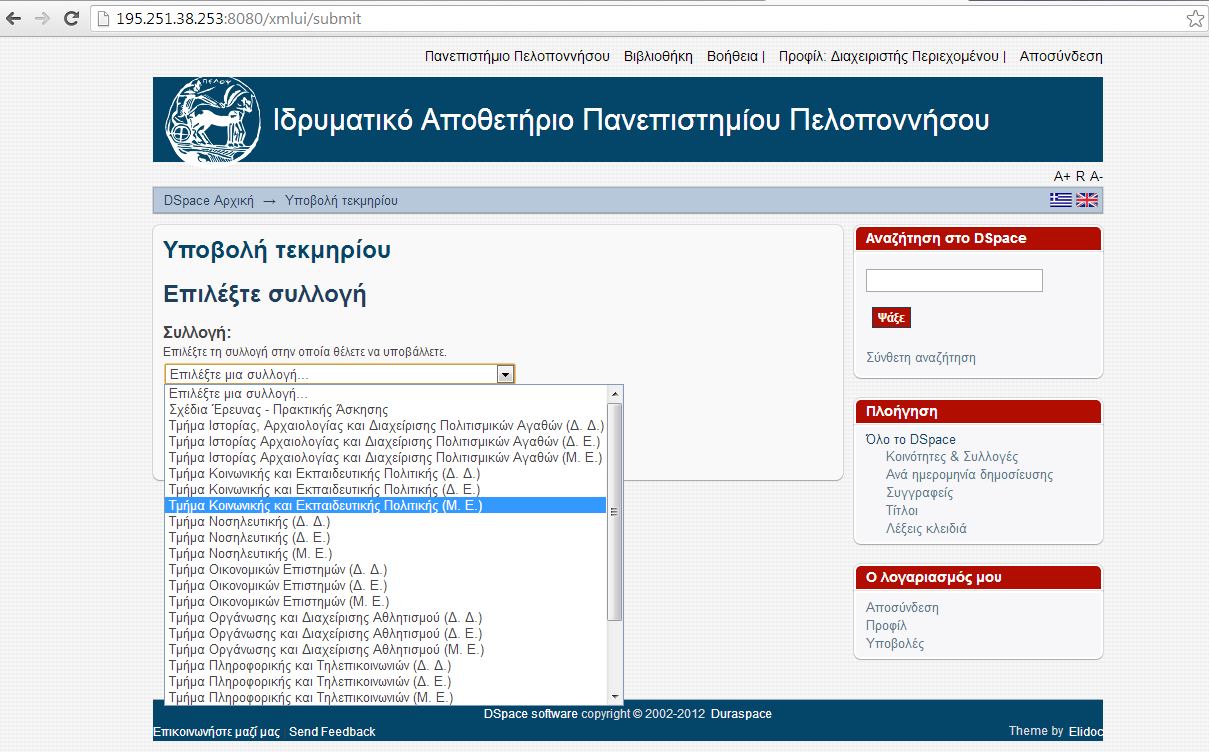This screenshot has width=1209, height=752.
Task: Choose Τμήμα Ιστορίας, Αρχαιολογίας (Δ. Δ.) option
Action: pyautogui.click(x=386, y=426)
